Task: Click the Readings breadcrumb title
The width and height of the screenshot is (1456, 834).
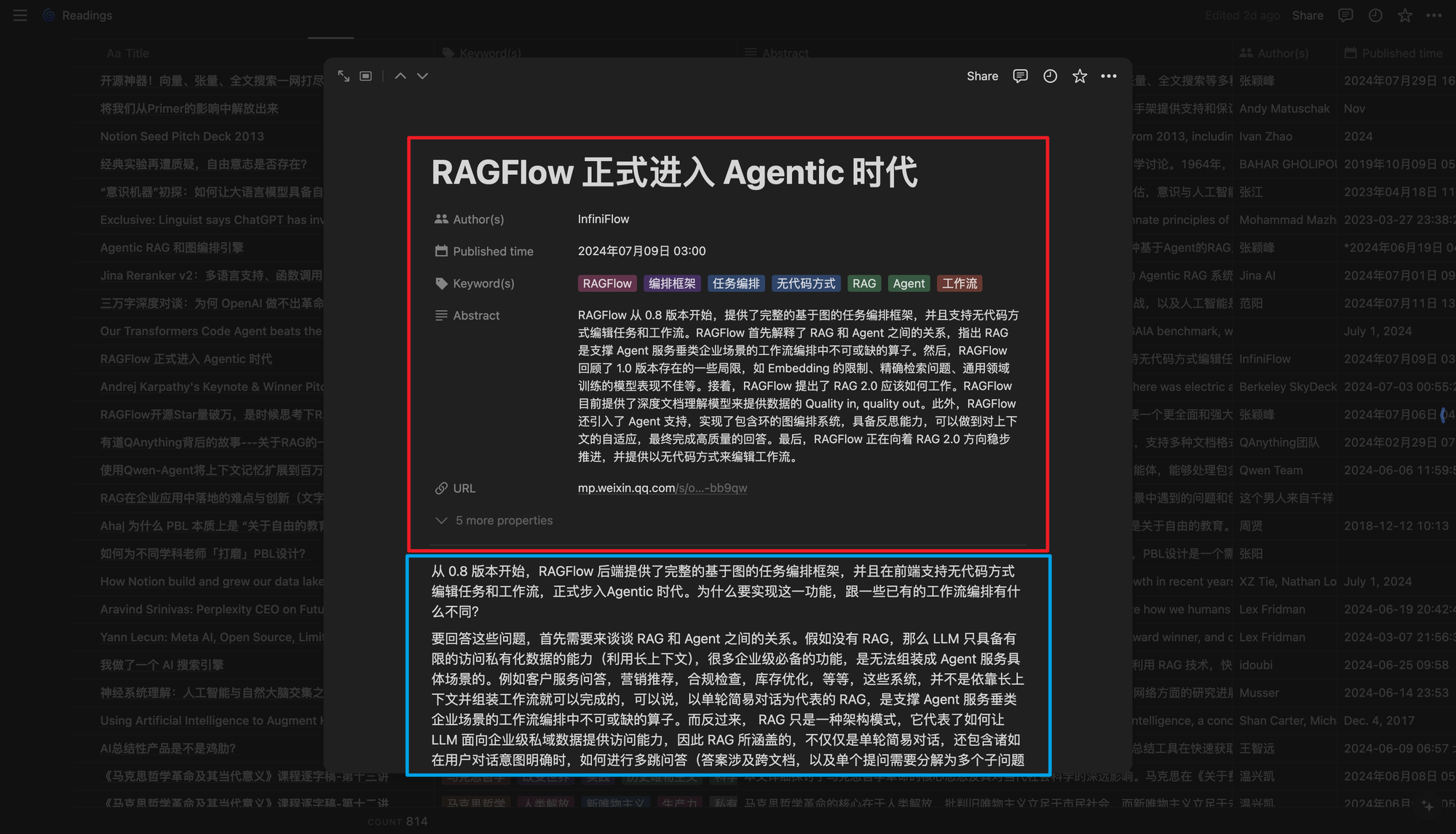Action: (x=87, y=15)
